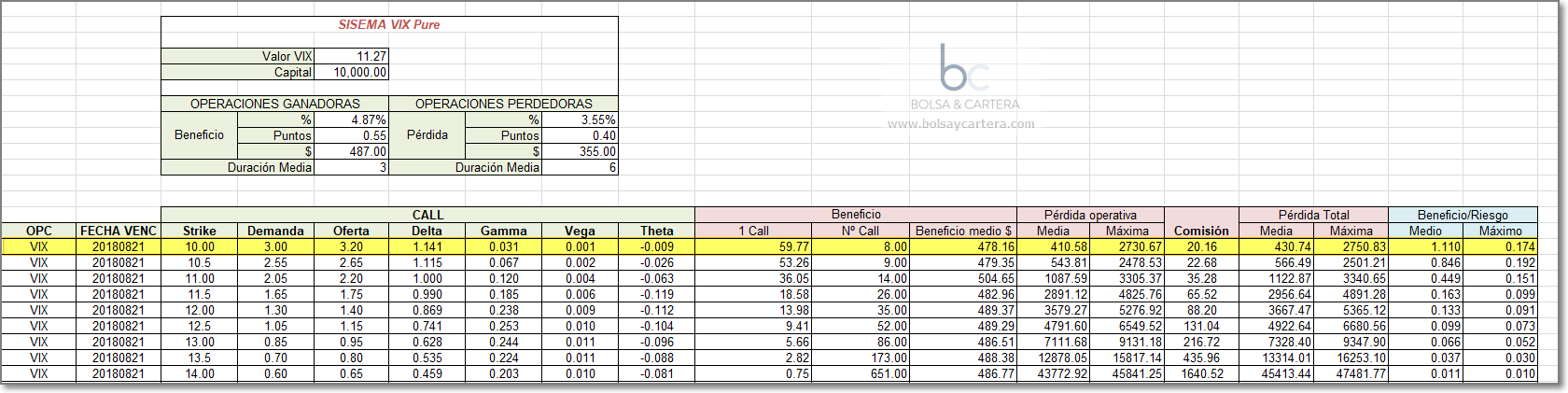
Task: Click the strike 11.5 cell
Action: pos(200,294)
